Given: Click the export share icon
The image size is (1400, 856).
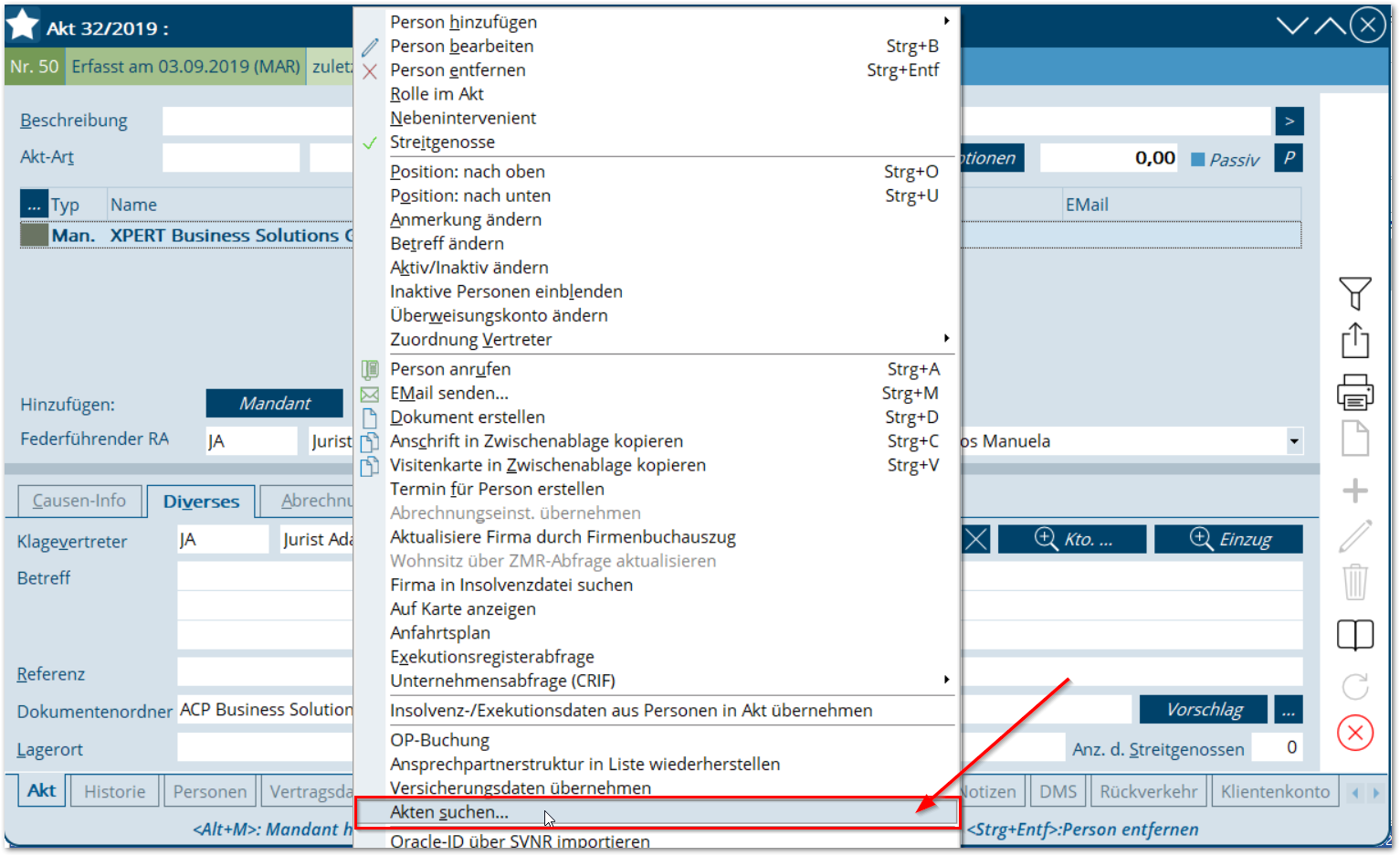Looking at the screenshot, I should click(1355, 341).
